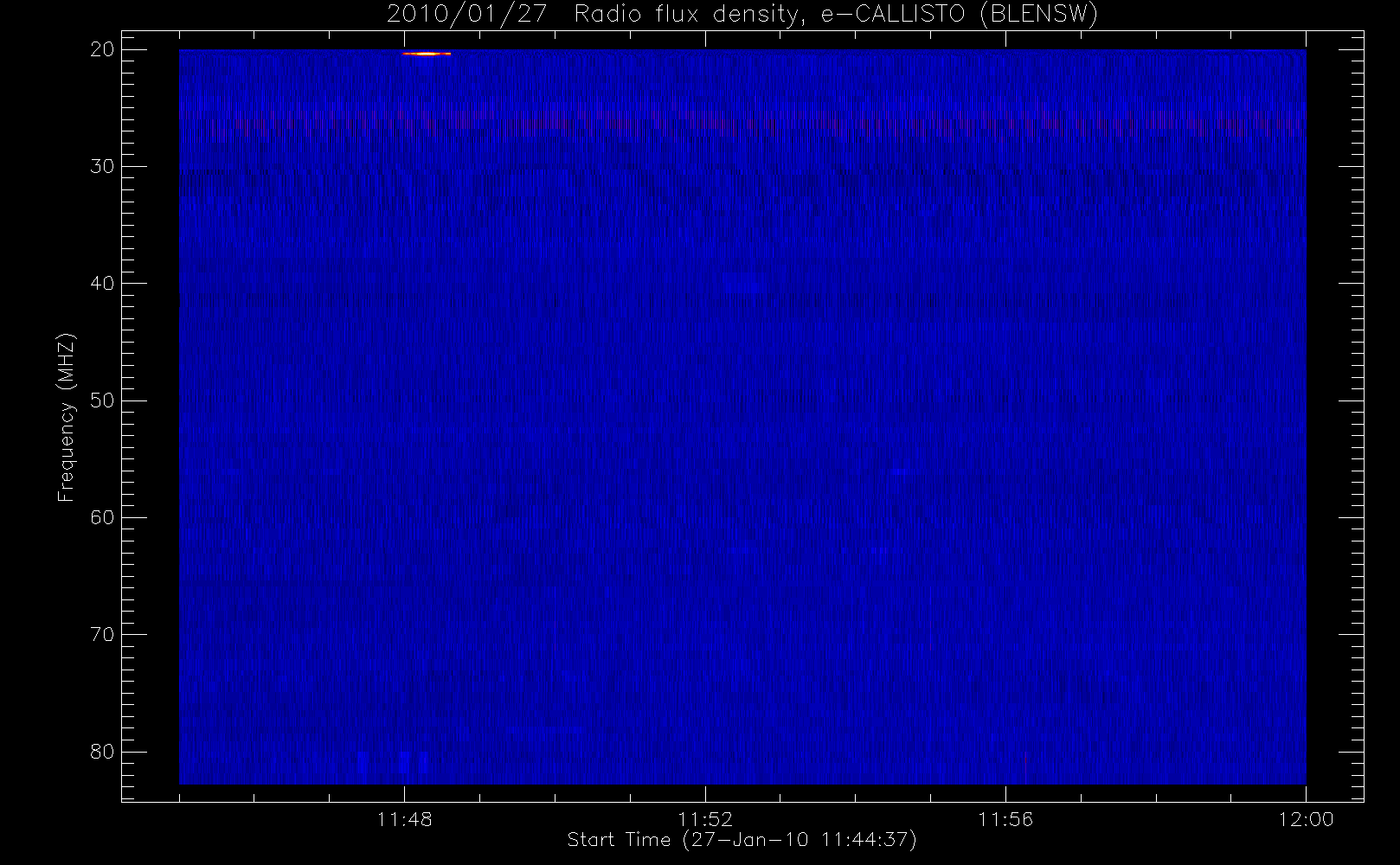Viewport: 1400px width, 865px height.
Task: Click the '11:56' time tick label
Action: point(1005,819)
